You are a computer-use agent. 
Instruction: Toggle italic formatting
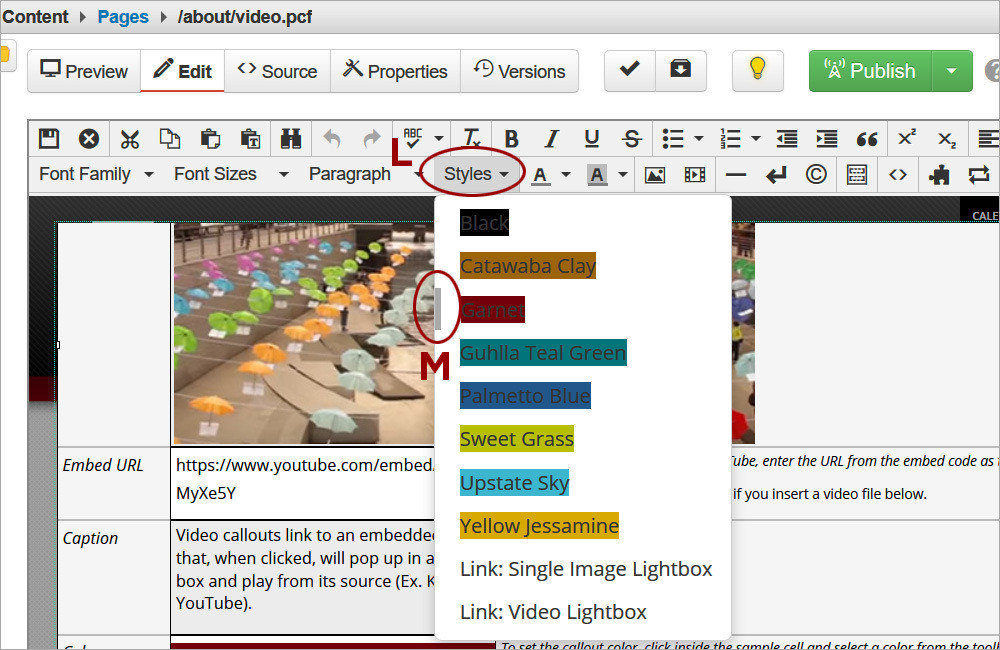tap(551, 139)
